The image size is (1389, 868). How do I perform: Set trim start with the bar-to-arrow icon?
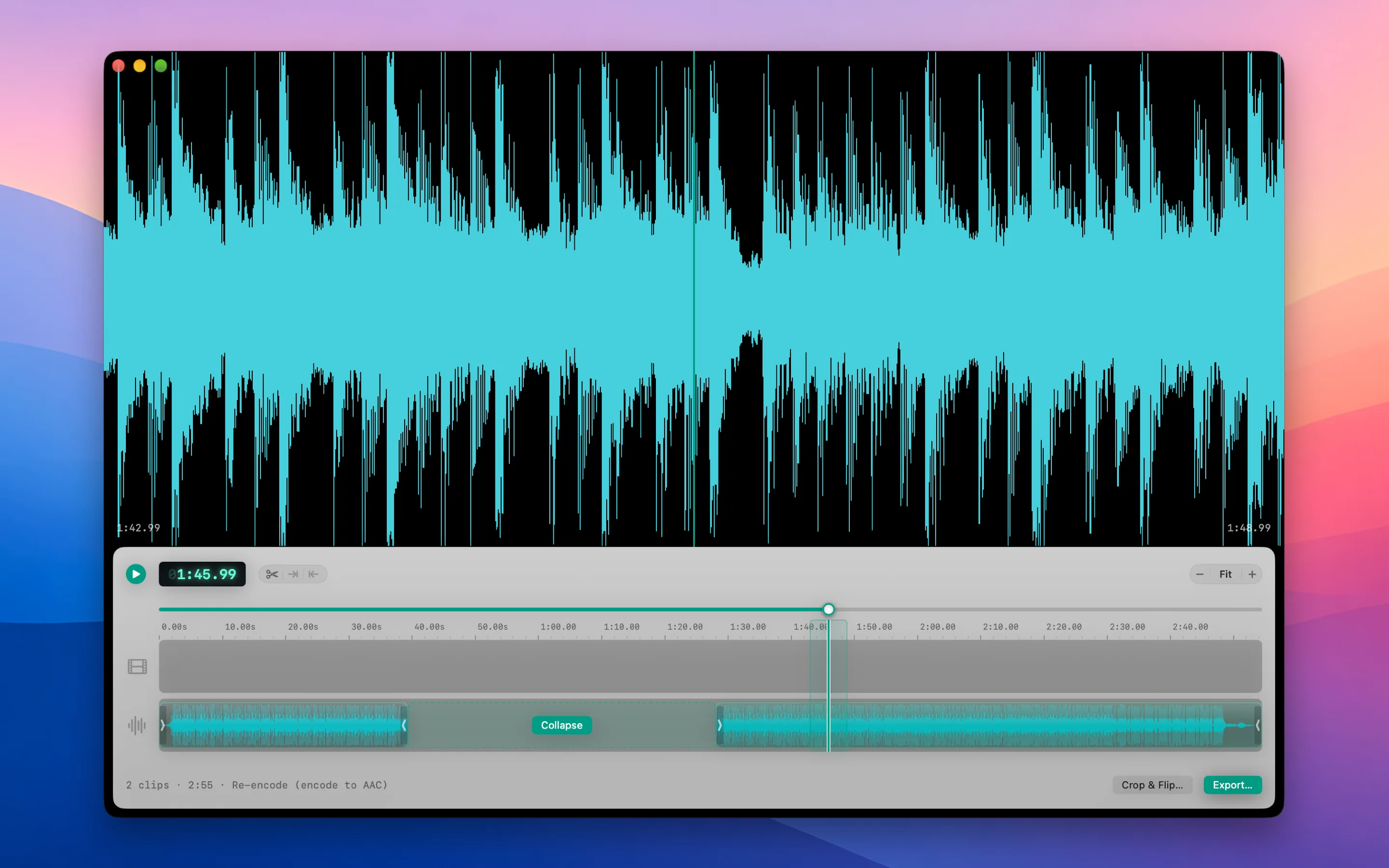313,574
